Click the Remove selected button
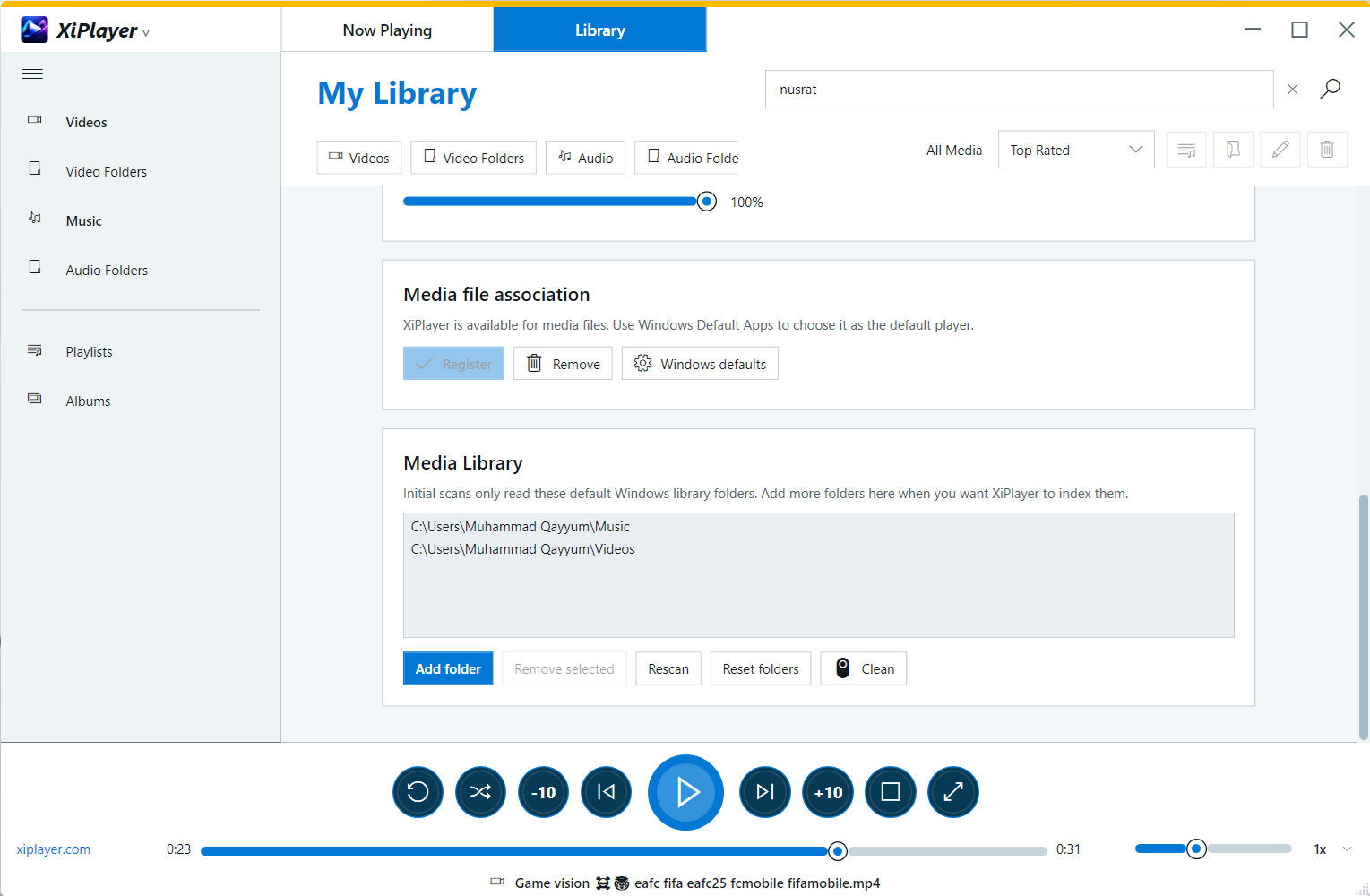This screenshot has height=896, width=1370. [x=564, y=668]
